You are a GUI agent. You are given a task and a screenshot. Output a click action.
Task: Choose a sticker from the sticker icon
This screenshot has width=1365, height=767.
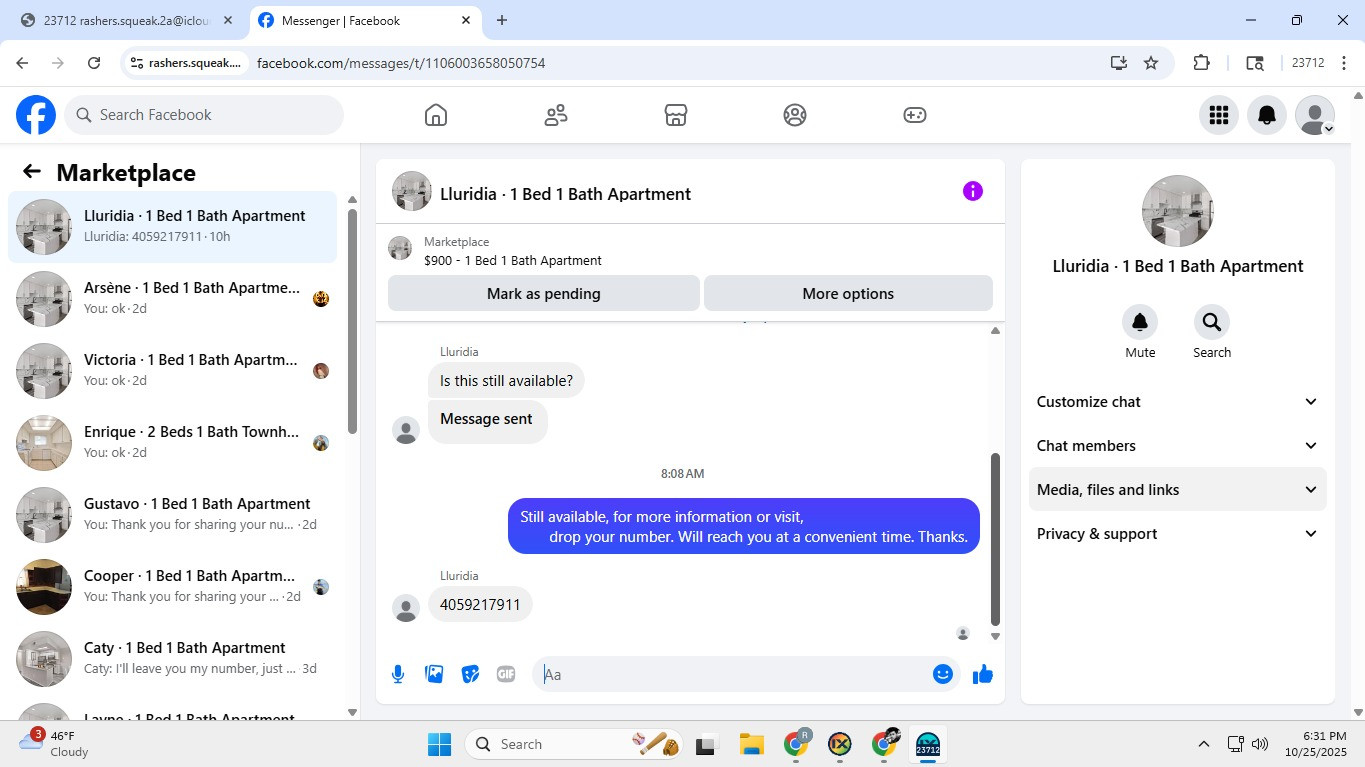(470, 674)
